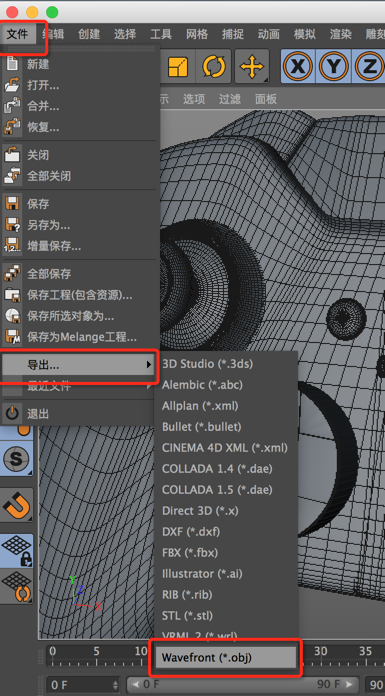The height and width of the screenshot is (696, 385).
Task: Click the 保存 floppy disk icon
Action: coord(12,204)
